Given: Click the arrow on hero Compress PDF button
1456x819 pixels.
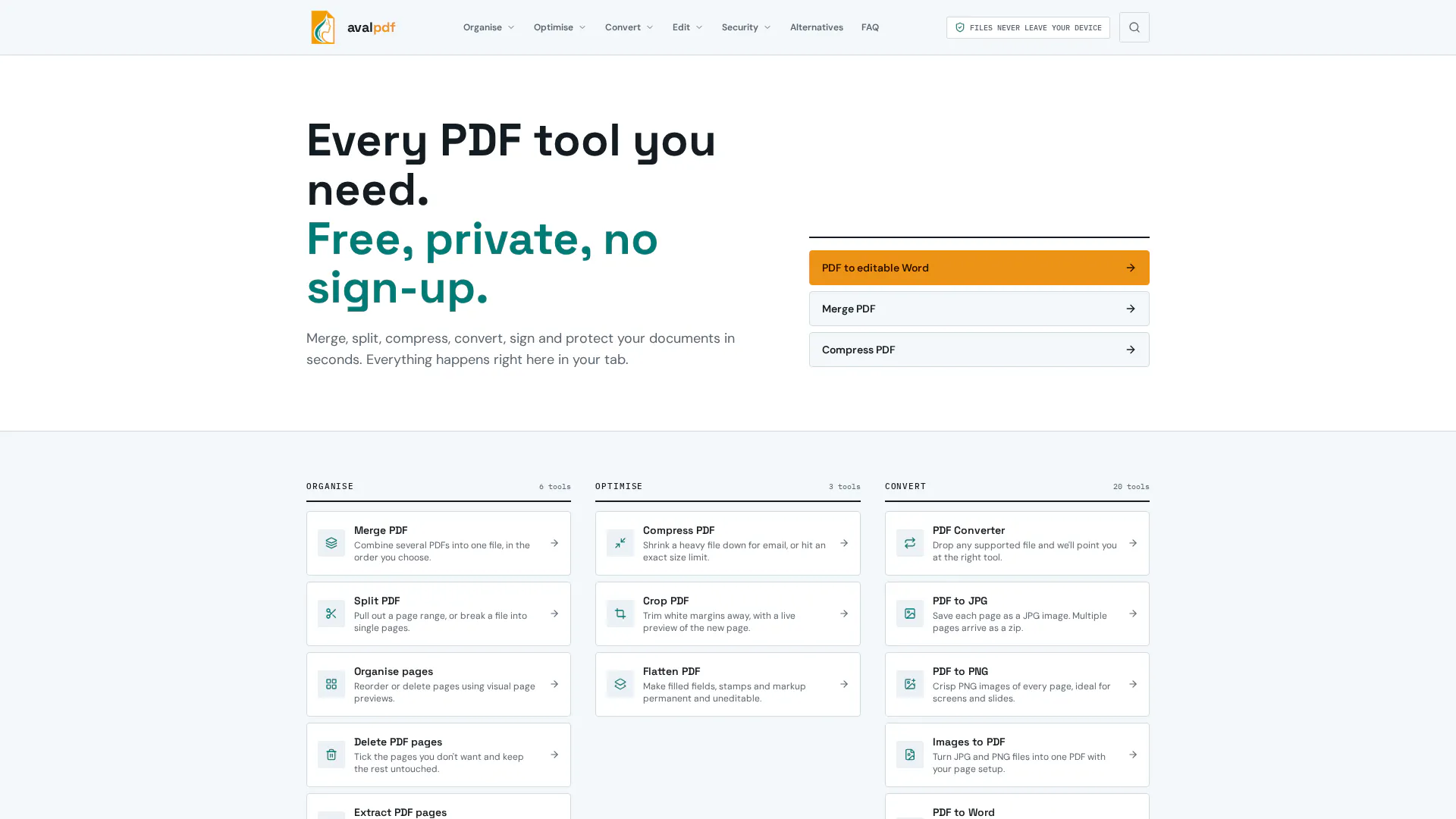Looking at the screenshot, I should [1131, 350].
